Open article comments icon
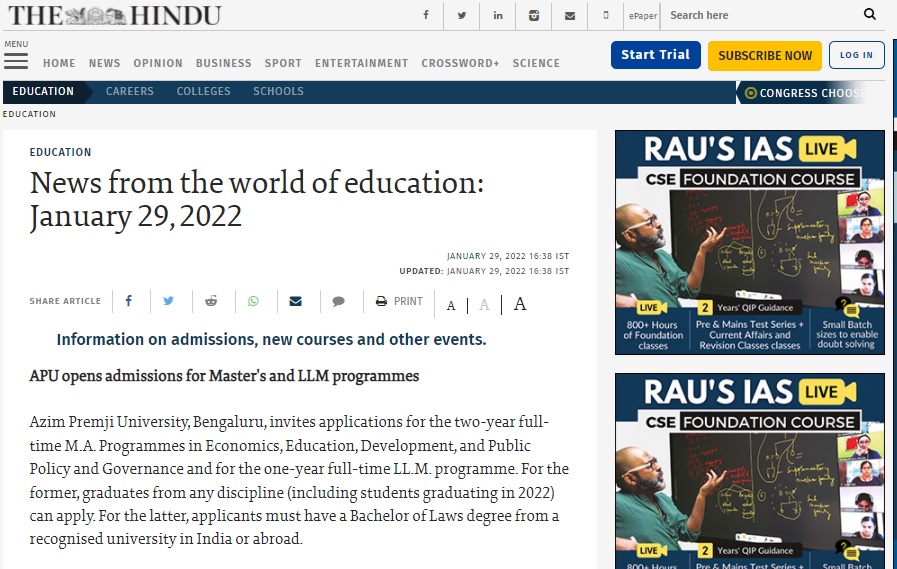 (339, 301)
